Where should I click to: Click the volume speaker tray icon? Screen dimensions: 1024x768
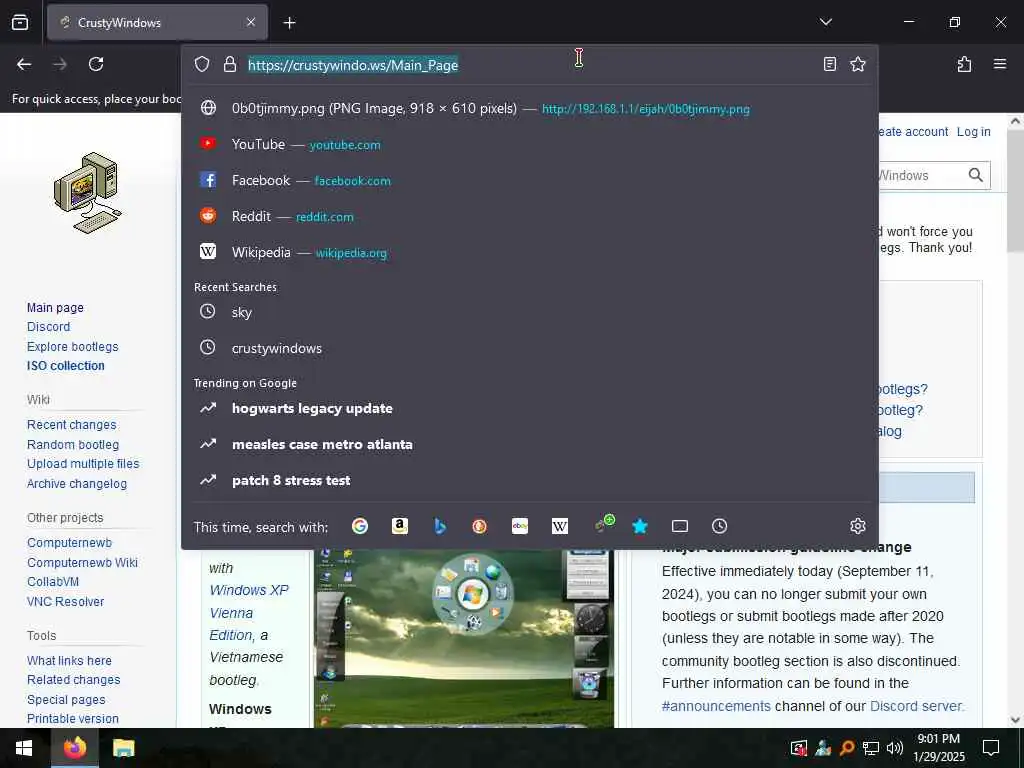[894, 748]
